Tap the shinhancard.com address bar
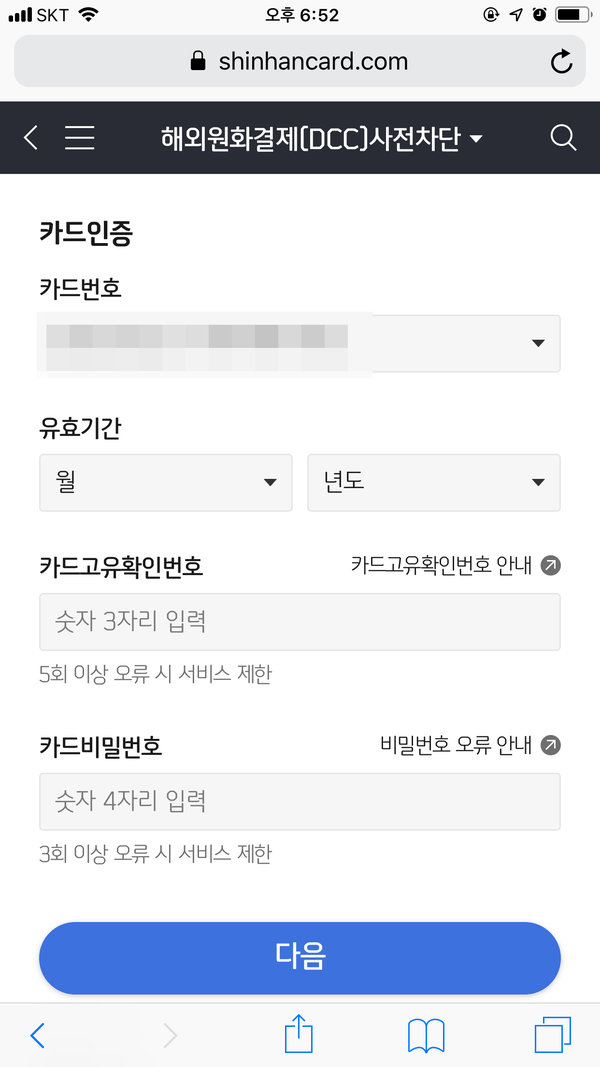The width and height of the screenshot is (600, 1067). coord(299,62)
